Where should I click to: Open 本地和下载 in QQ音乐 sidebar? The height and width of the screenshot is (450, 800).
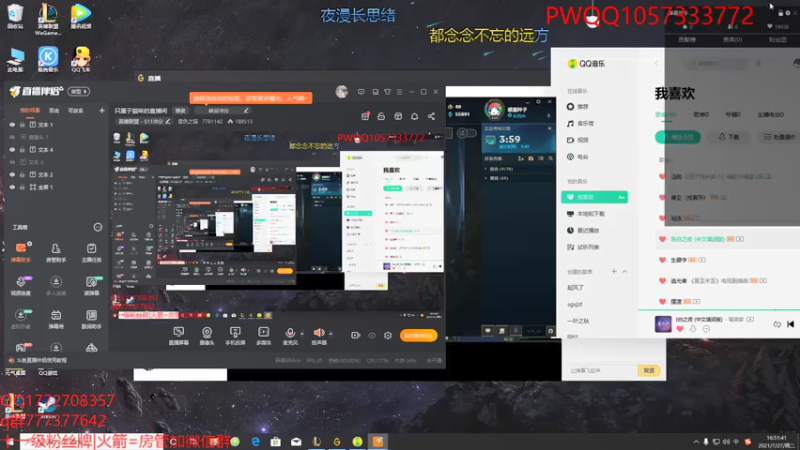coord(586,214)
